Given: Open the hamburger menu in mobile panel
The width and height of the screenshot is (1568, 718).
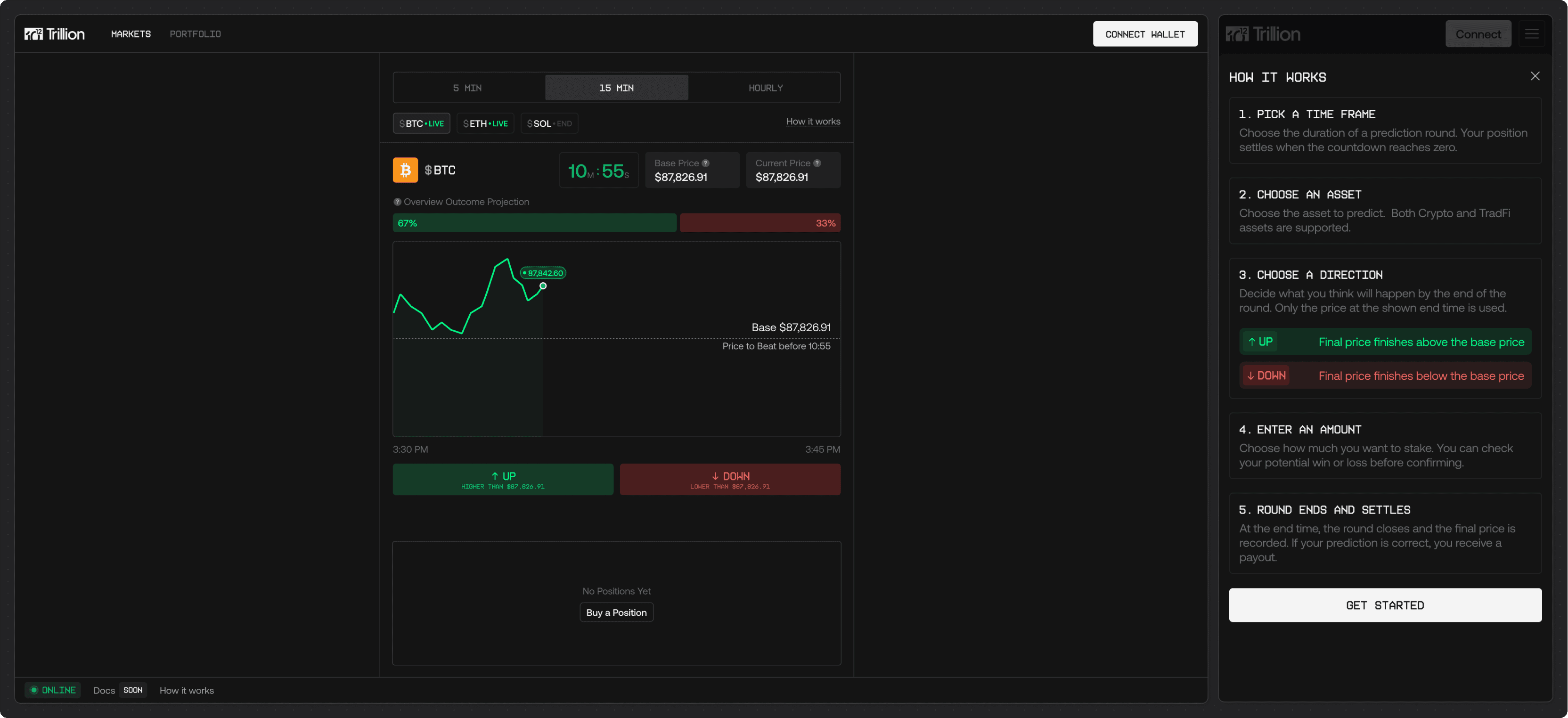Looking at the screenshot, I should tap(1531, 34).
